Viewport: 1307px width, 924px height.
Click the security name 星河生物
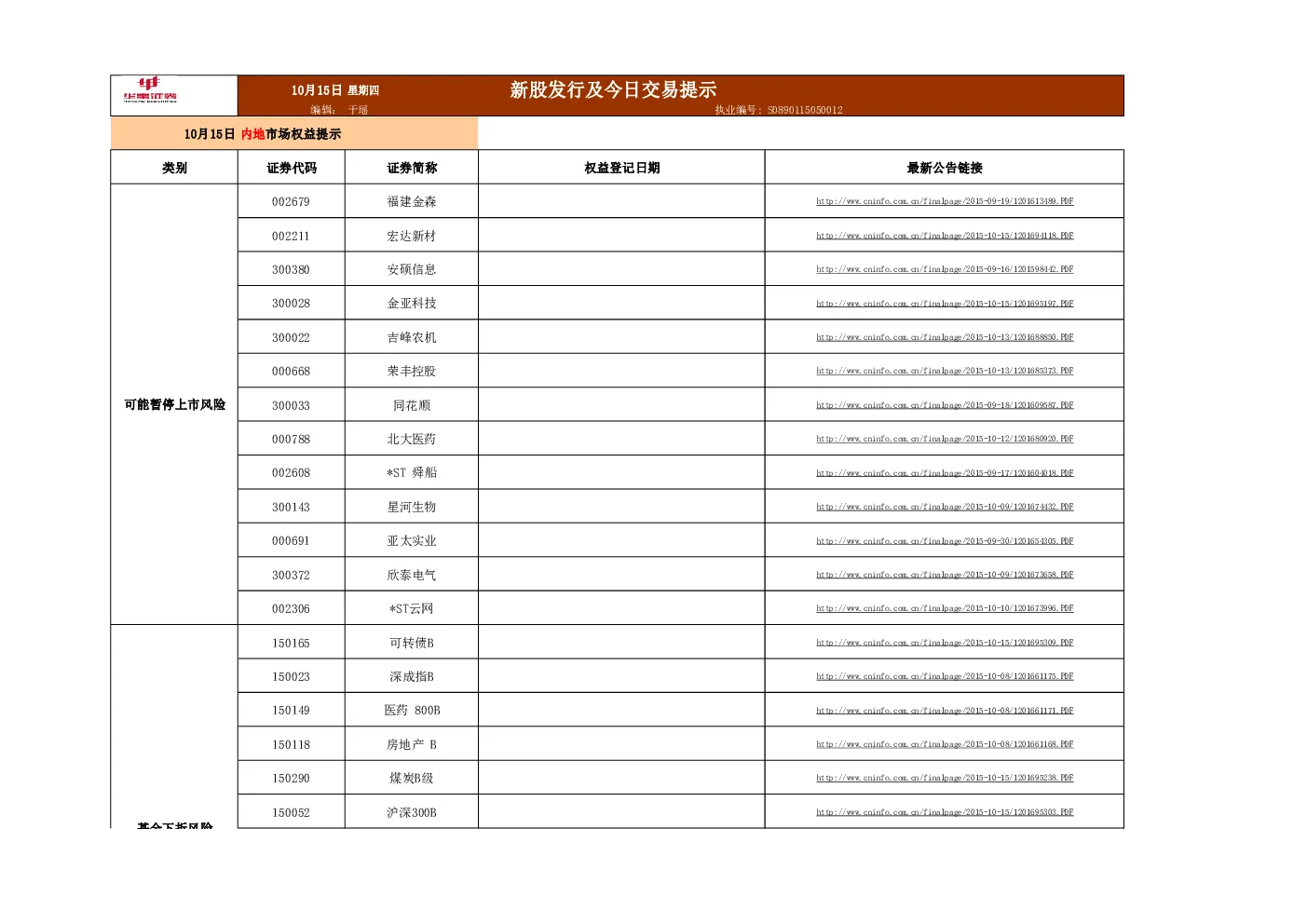pos(412,507)
